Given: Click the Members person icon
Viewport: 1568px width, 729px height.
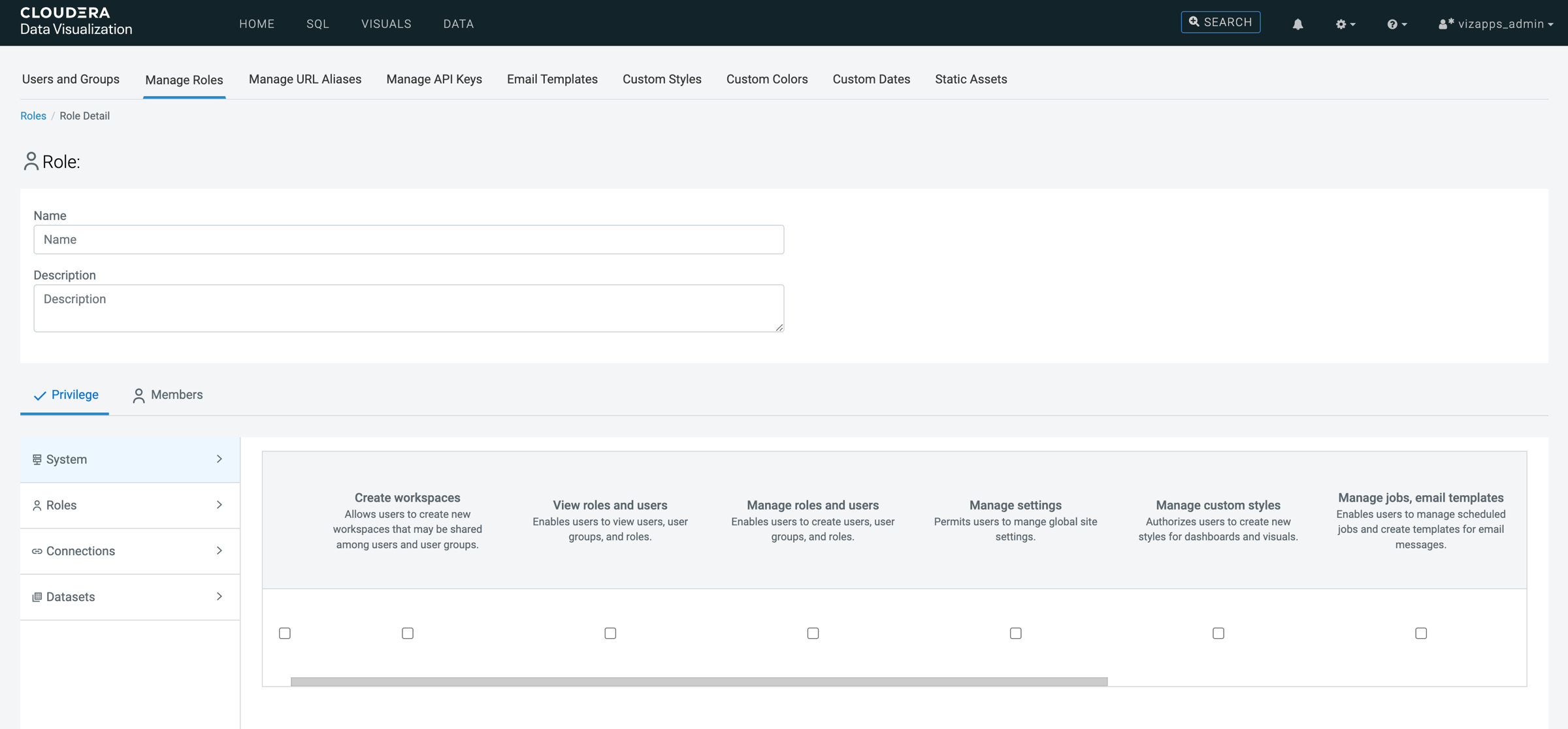Looking at the screenshot, I should [139, 396].
